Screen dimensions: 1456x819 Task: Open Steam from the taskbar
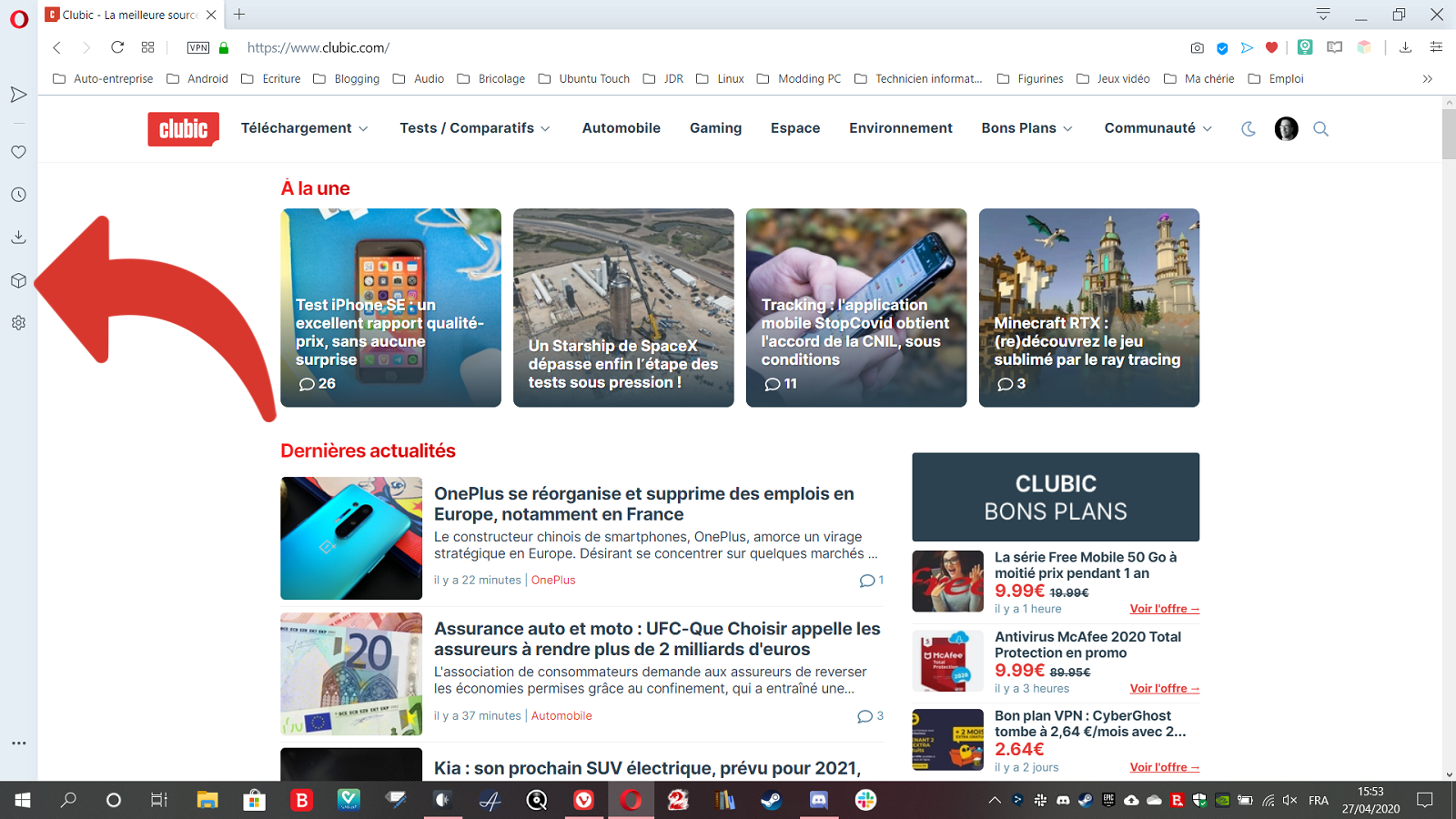coord(771,800)
